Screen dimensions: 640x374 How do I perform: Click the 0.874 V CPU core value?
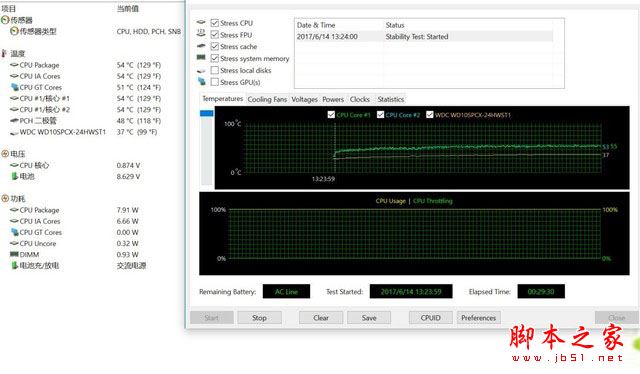128,165
